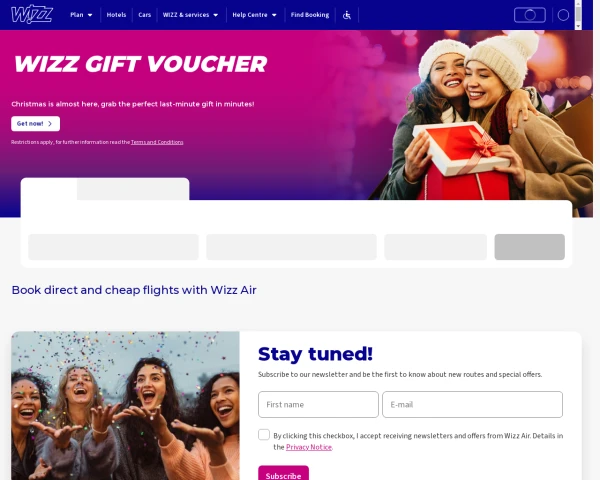
Task: Click the scrollbar up arrow
Action: point(578,2)
